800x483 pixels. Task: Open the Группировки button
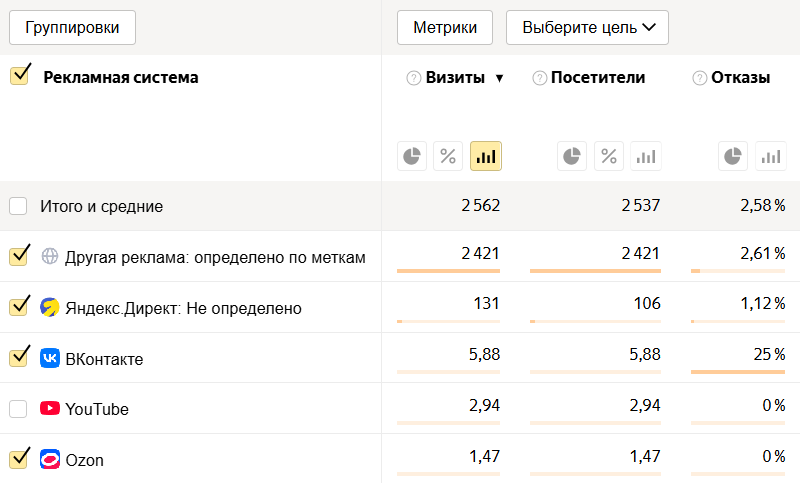click(x=72, y=28)
